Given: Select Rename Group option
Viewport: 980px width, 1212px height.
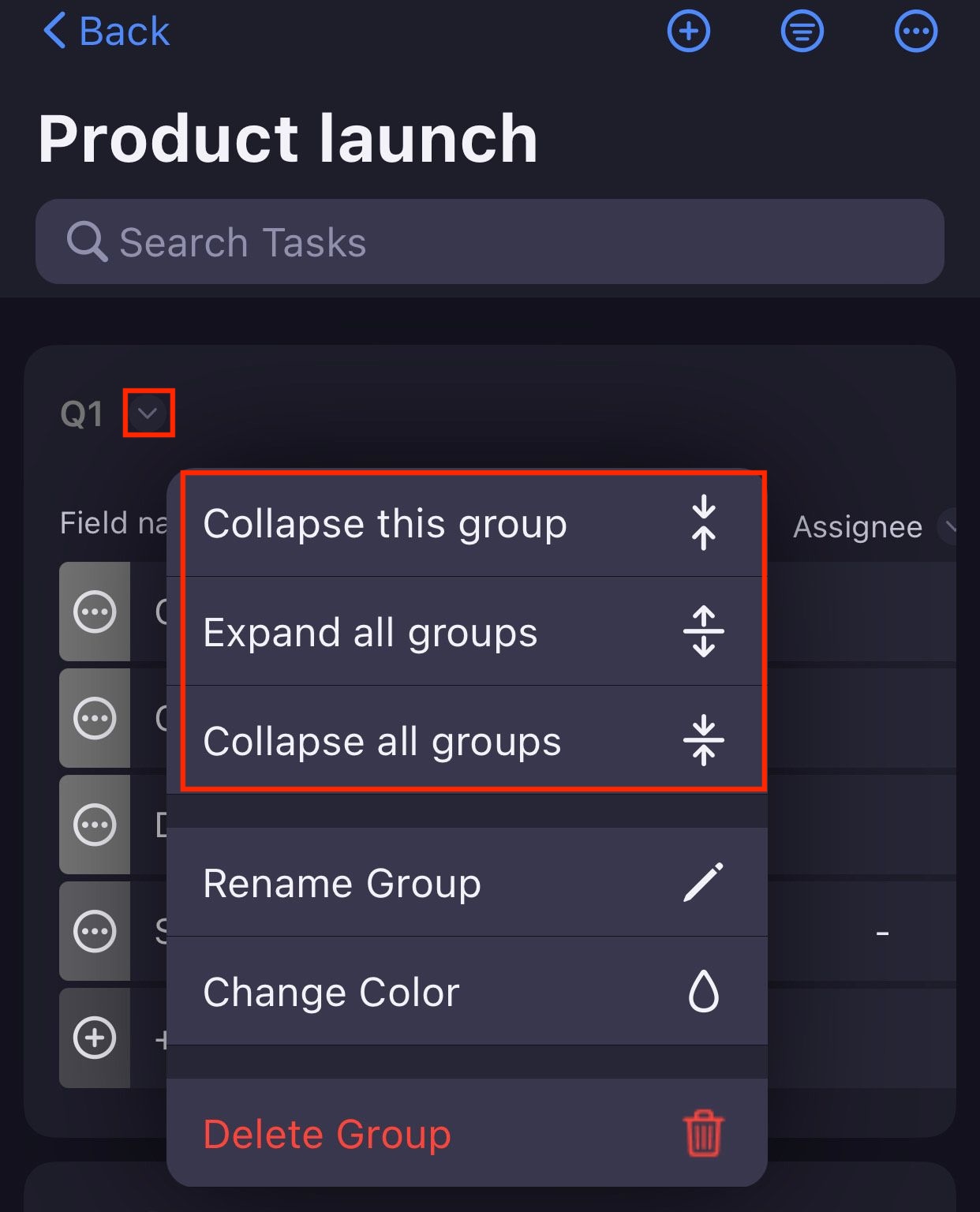Looking at the screenshot, I should (342, 883).
